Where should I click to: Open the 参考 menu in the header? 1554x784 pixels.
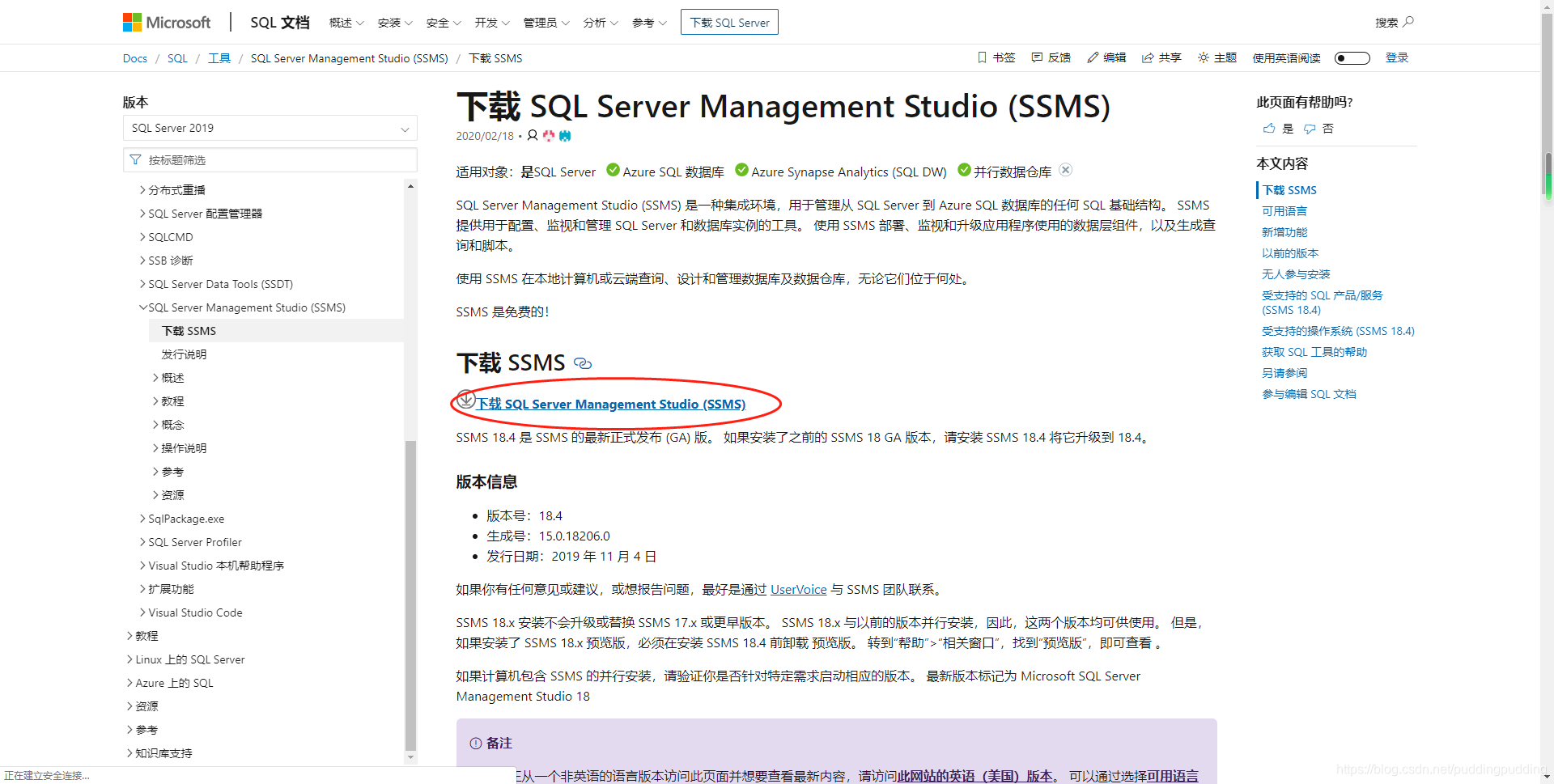[x=649, y=23]
